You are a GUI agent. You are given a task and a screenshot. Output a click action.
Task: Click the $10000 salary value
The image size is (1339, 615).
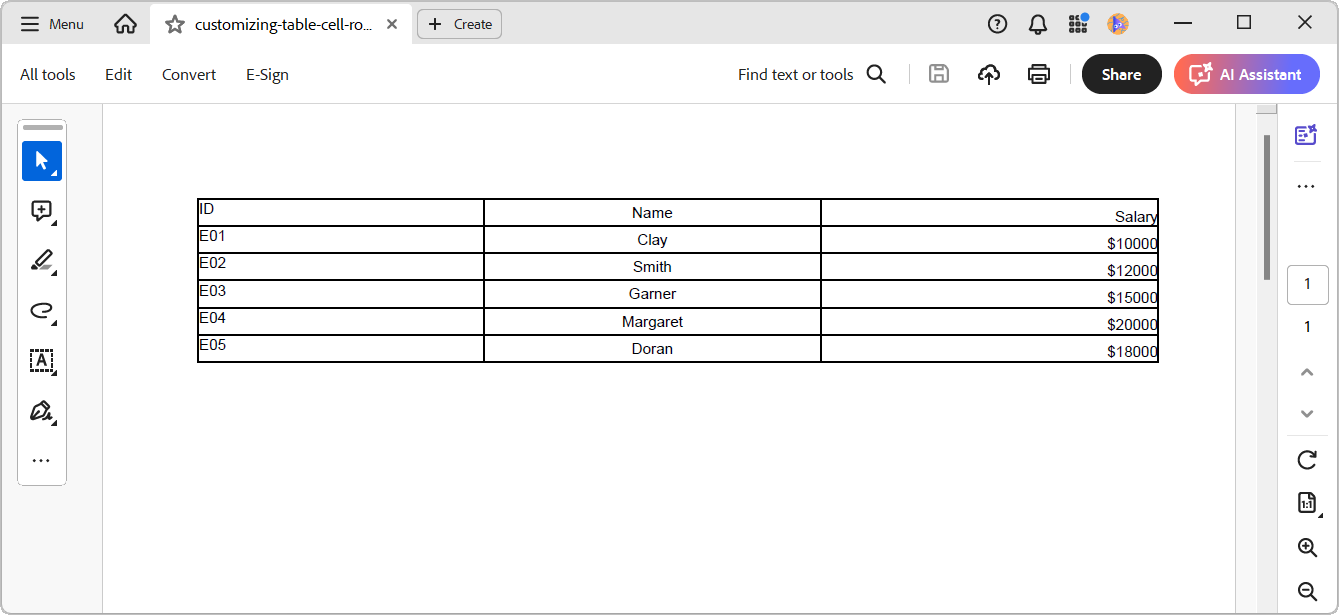tap(1132, 244)
